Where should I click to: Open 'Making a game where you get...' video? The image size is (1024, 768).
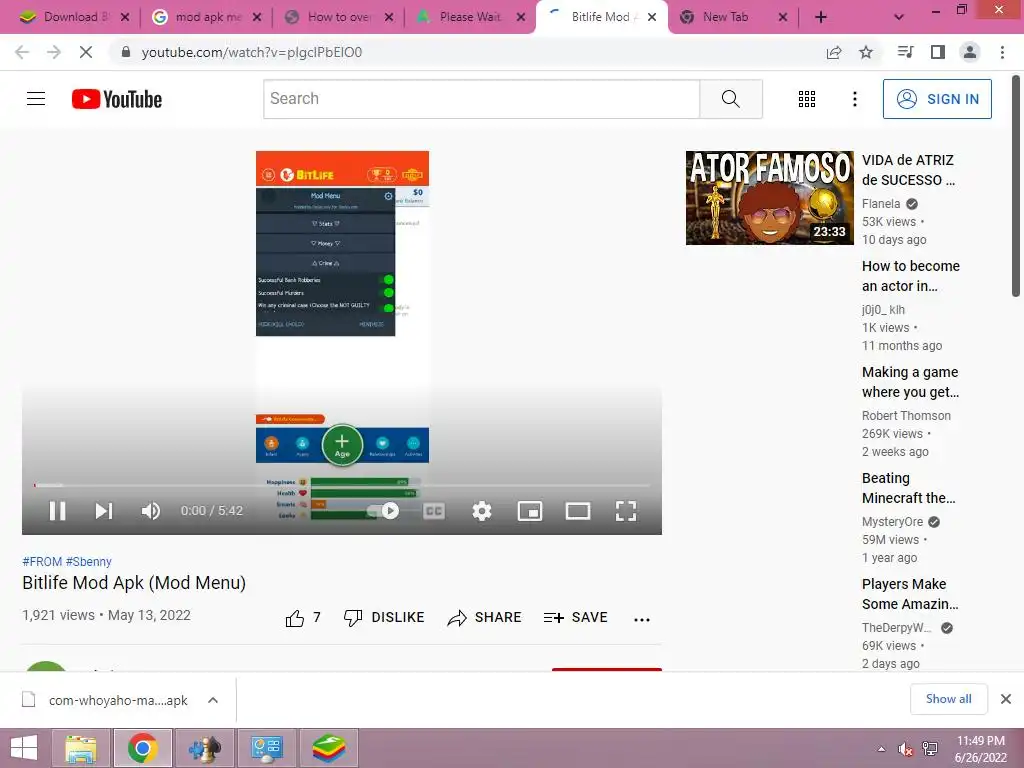click(x=910, y=382)
